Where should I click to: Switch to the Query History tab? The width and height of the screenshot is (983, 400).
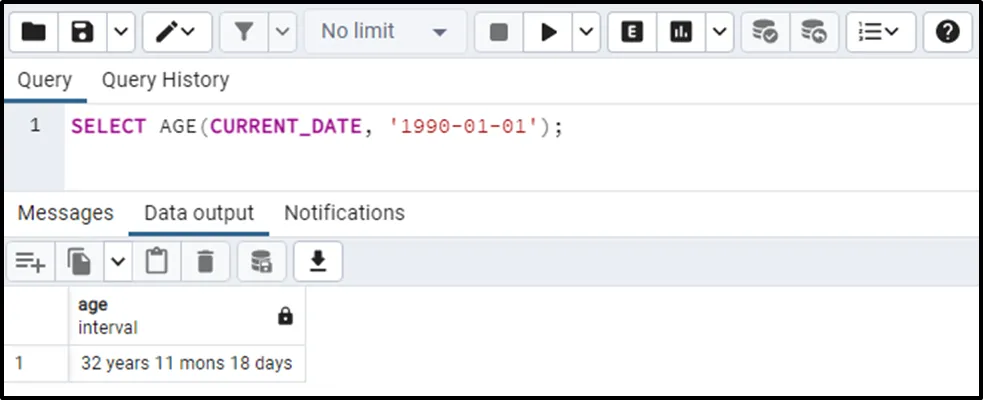165,80
